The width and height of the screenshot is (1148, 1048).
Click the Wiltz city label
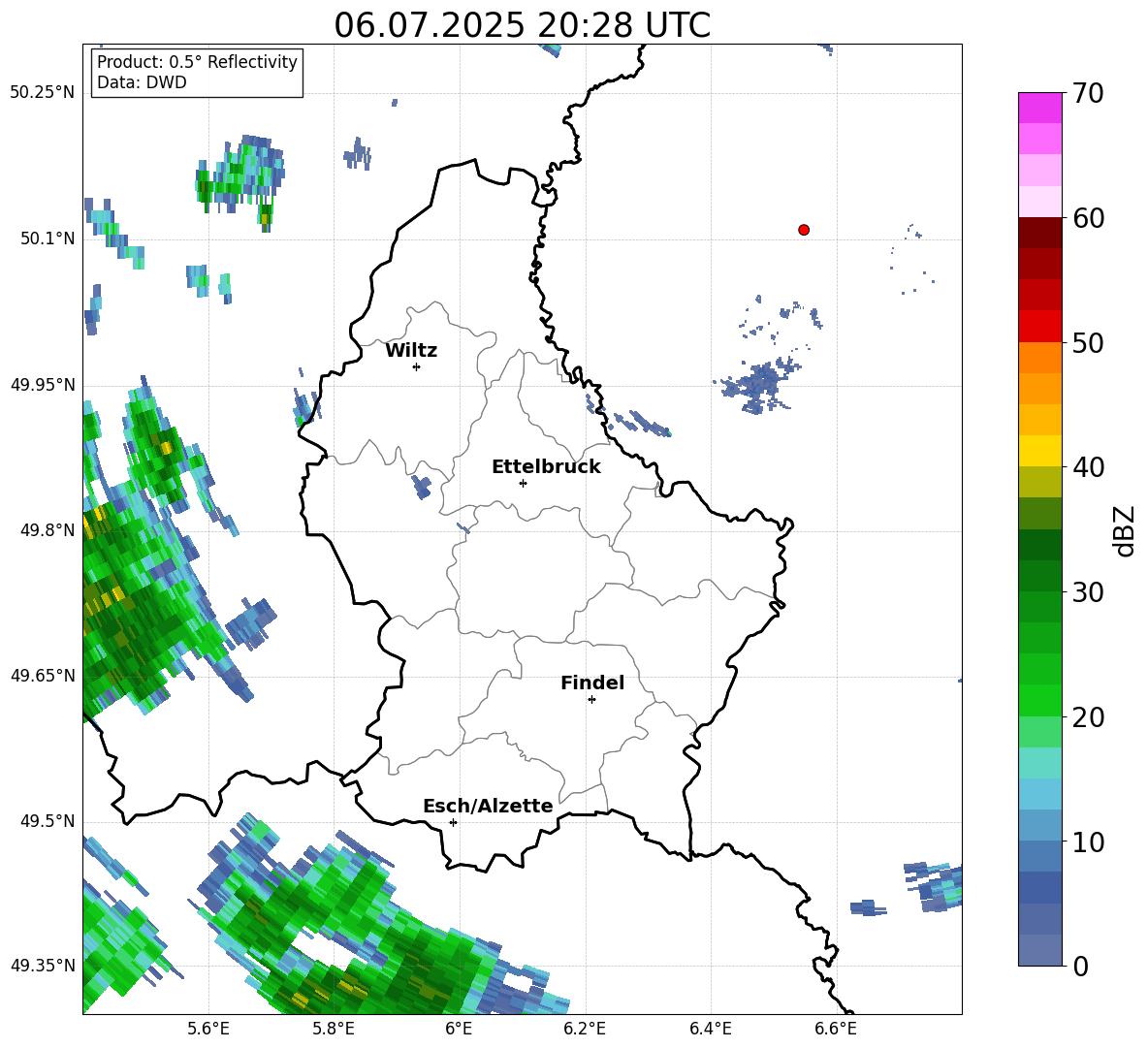coord(411,351)
